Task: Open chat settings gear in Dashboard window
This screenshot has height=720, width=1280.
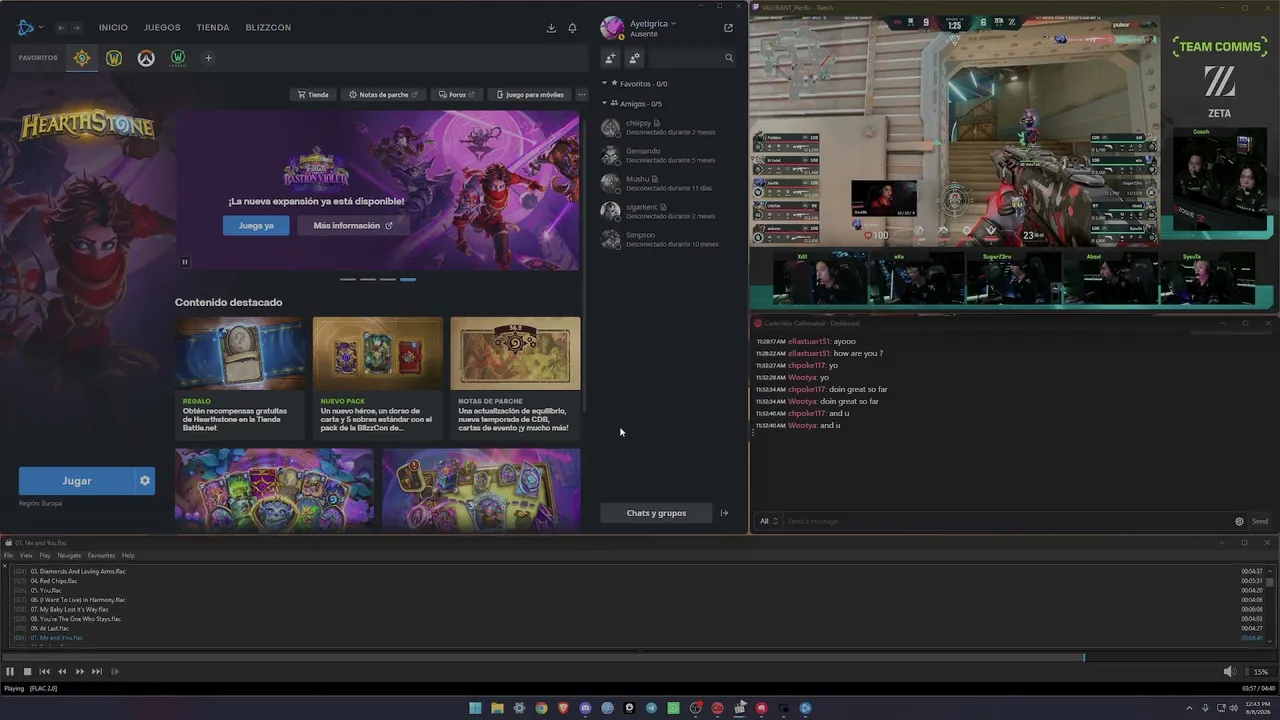Action: [x=1239, y=521]
